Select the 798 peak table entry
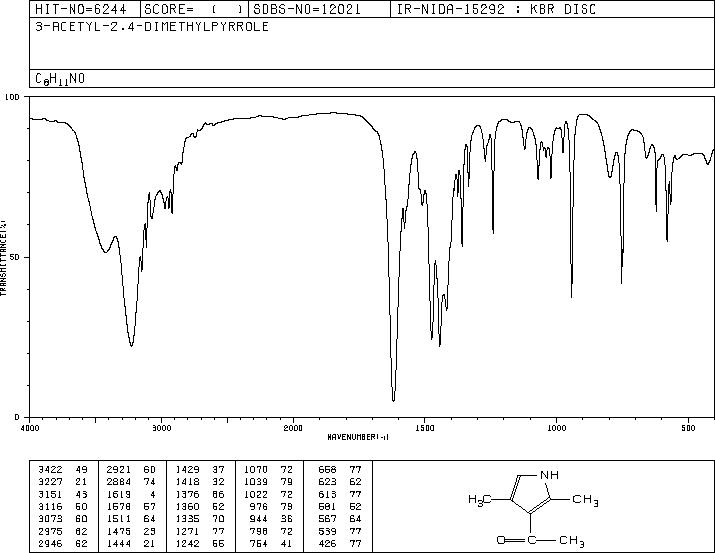This screenshot has height=553, width=715. [273, 532]
